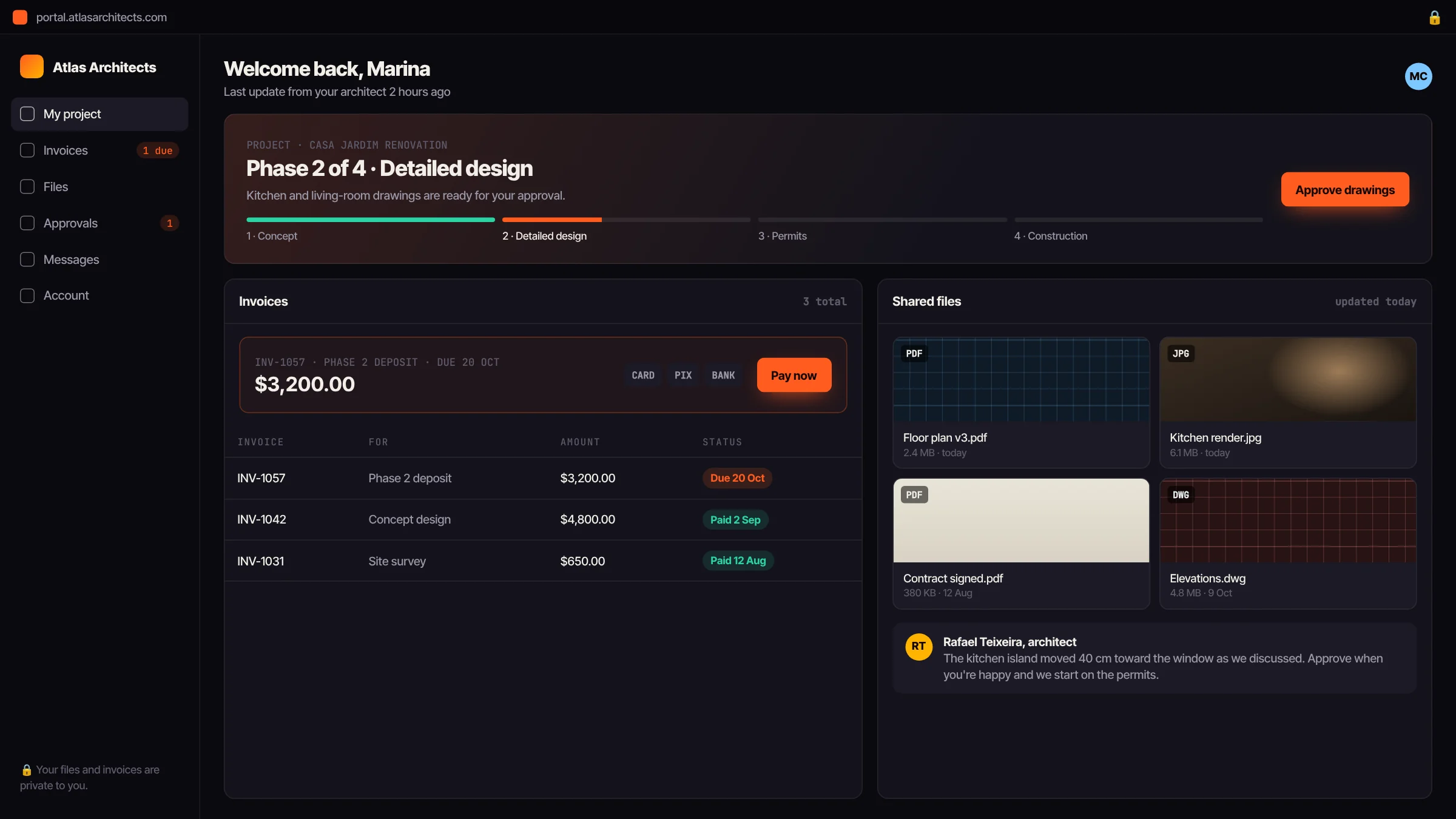Click the Permits phase progress bar
The image size is (1456, 819).
point(882,220)
